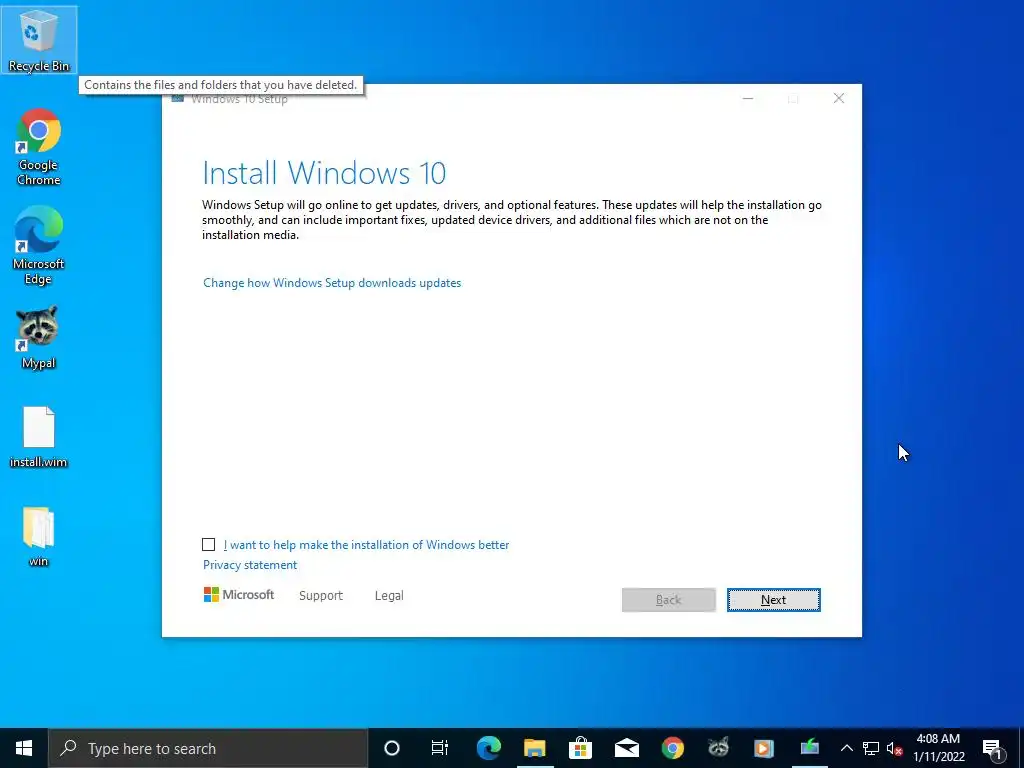Select the install.wim file on desktop
Image resolution: width=1024 pixels, height=768 pixels.
coord(39,437)
